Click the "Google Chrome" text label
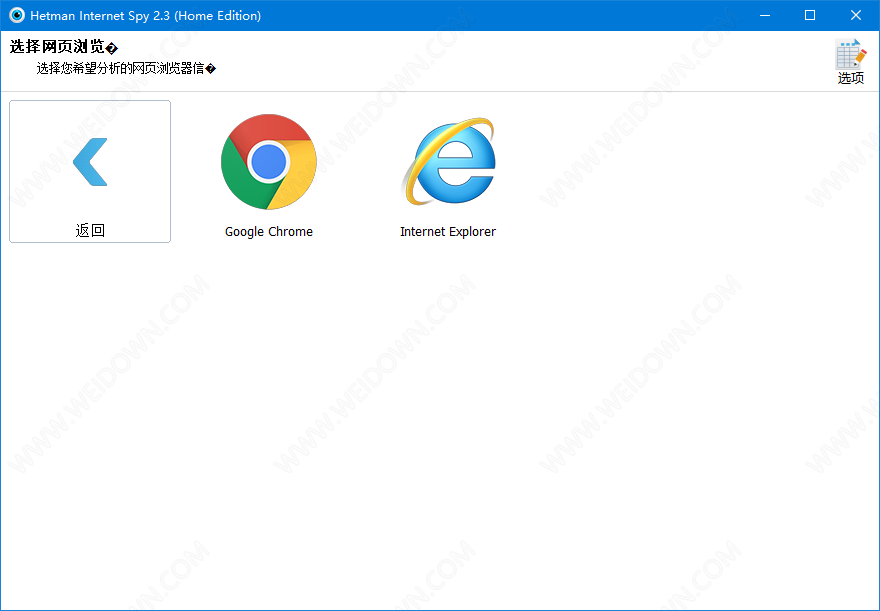Viewport: 880px width, 611px height. pos(269,232)
